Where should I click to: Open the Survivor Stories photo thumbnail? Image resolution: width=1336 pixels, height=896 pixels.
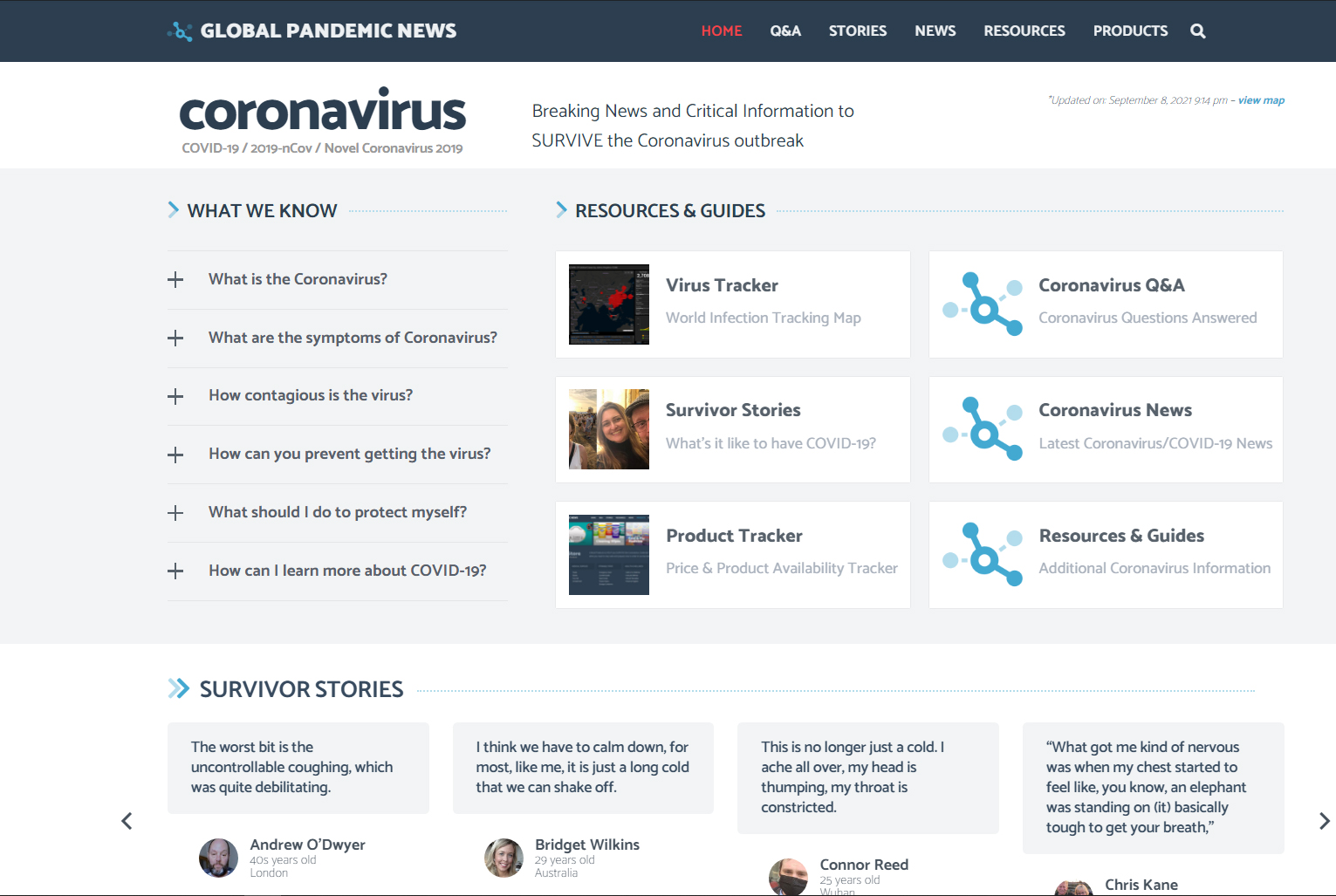pos(608,429)
